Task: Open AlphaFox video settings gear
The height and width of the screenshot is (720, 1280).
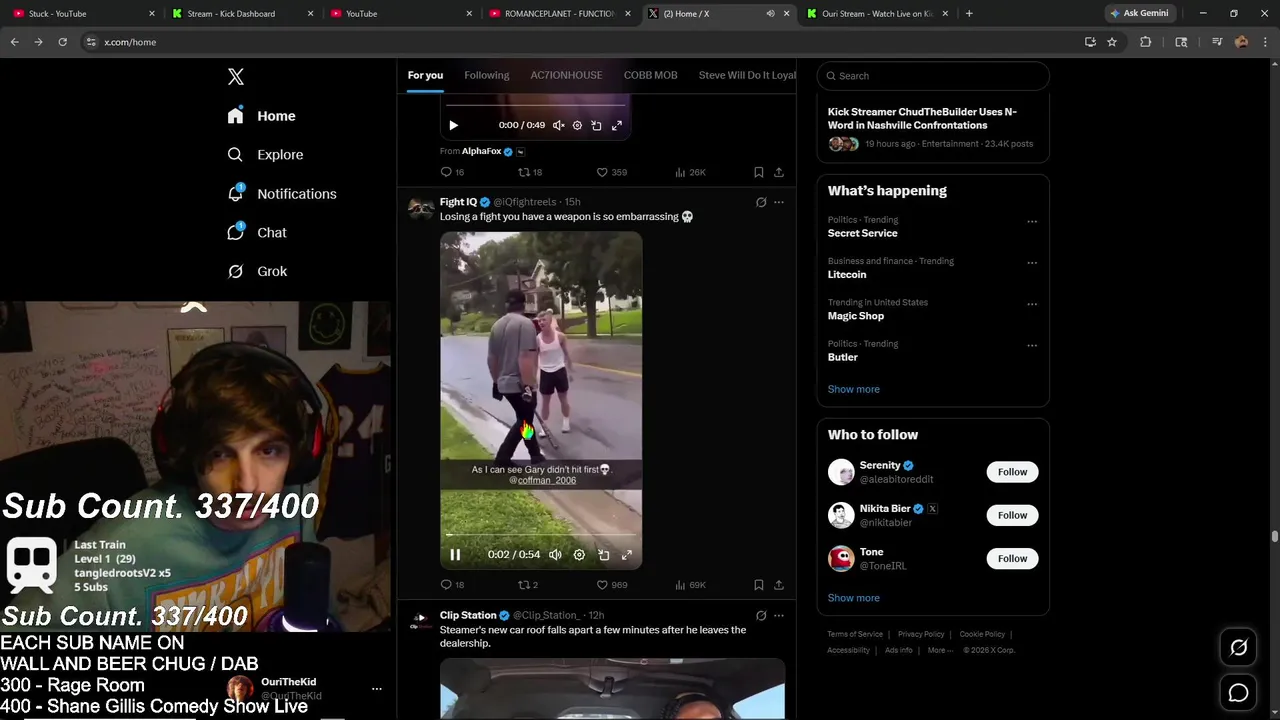Action: point(577,125)
